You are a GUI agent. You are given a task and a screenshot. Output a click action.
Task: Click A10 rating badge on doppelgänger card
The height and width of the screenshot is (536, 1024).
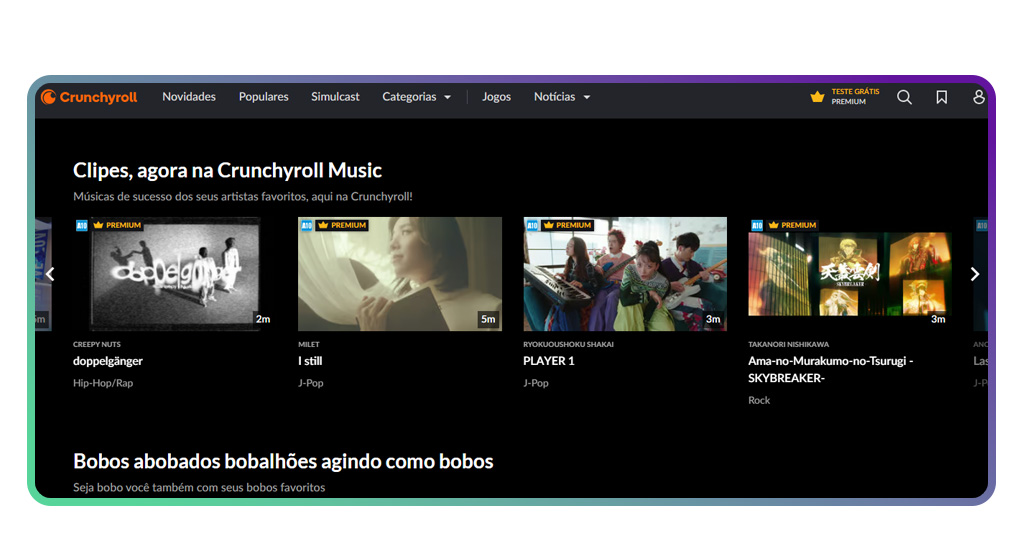coord(81,225)
